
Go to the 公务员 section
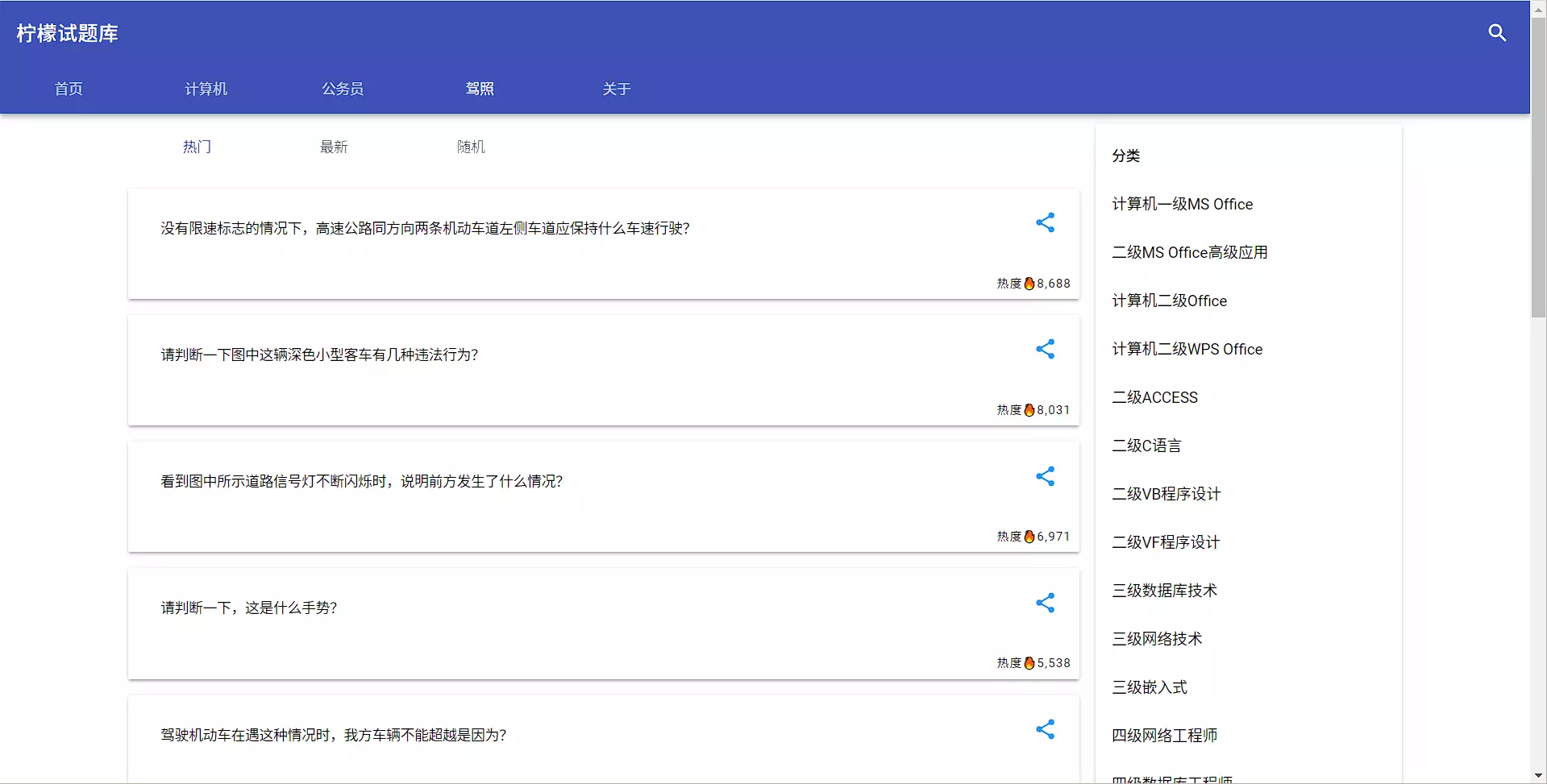point(343,89)
